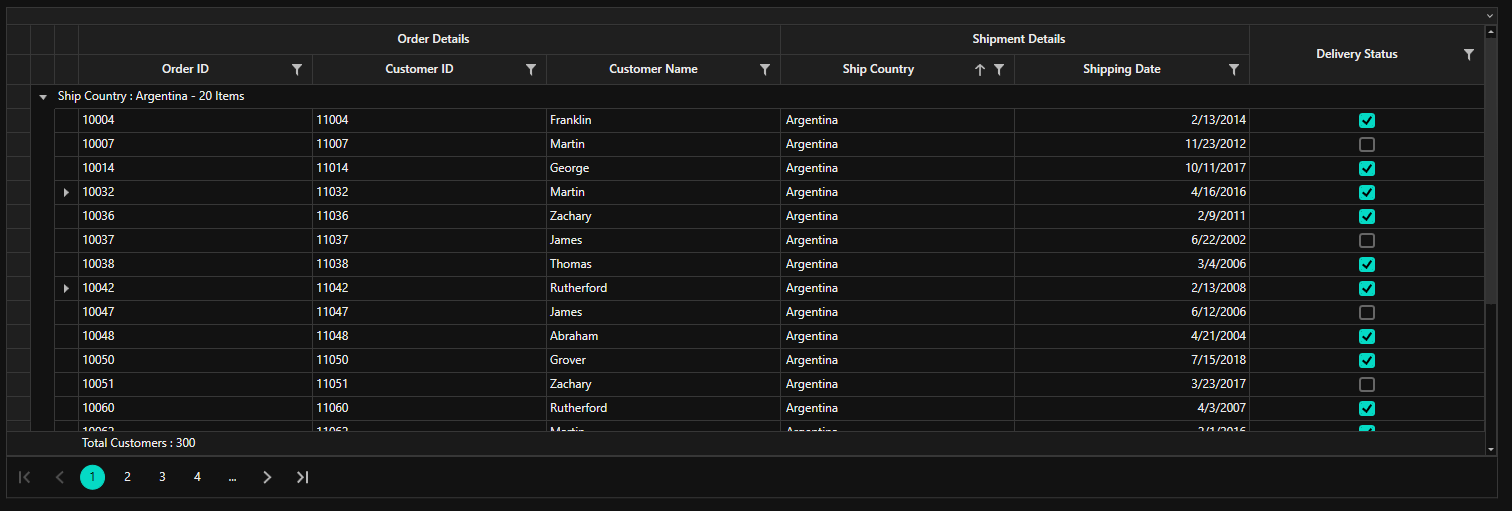Select the shipping date 4/16/2016
This screenshot has width=1512, height=511.
point(1132,192)
